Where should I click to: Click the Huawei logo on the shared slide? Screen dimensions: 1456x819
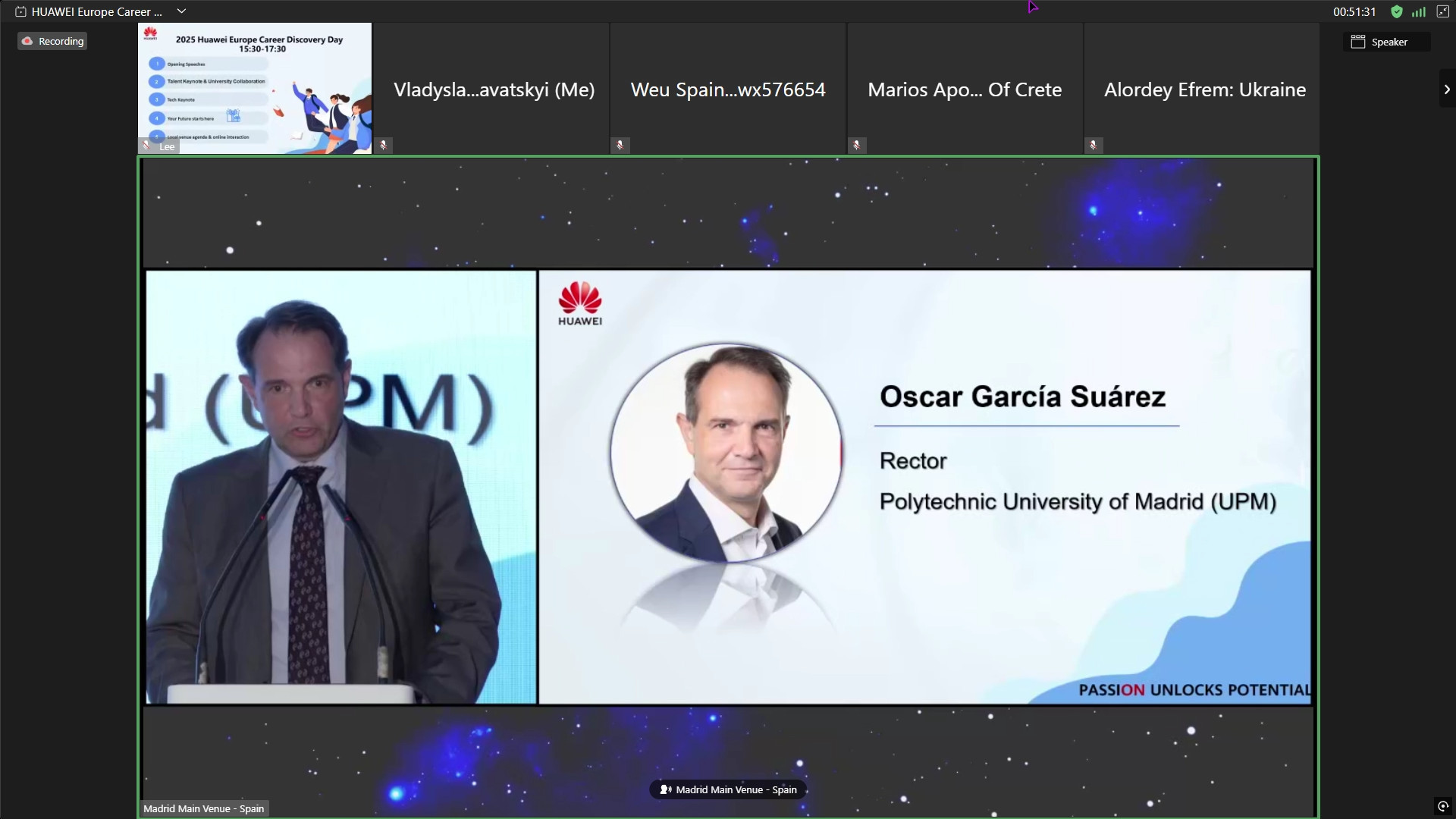click(x=580, y=304)
